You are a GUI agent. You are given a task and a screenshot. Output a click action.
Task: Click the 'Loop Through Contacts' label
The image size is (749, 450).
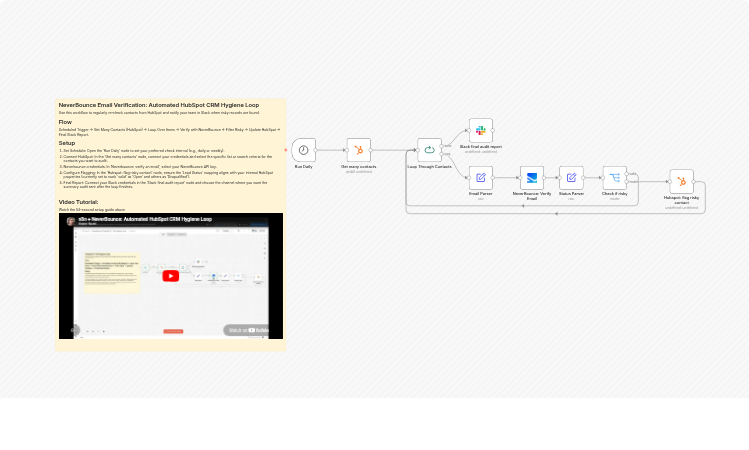tap(429, 167)
